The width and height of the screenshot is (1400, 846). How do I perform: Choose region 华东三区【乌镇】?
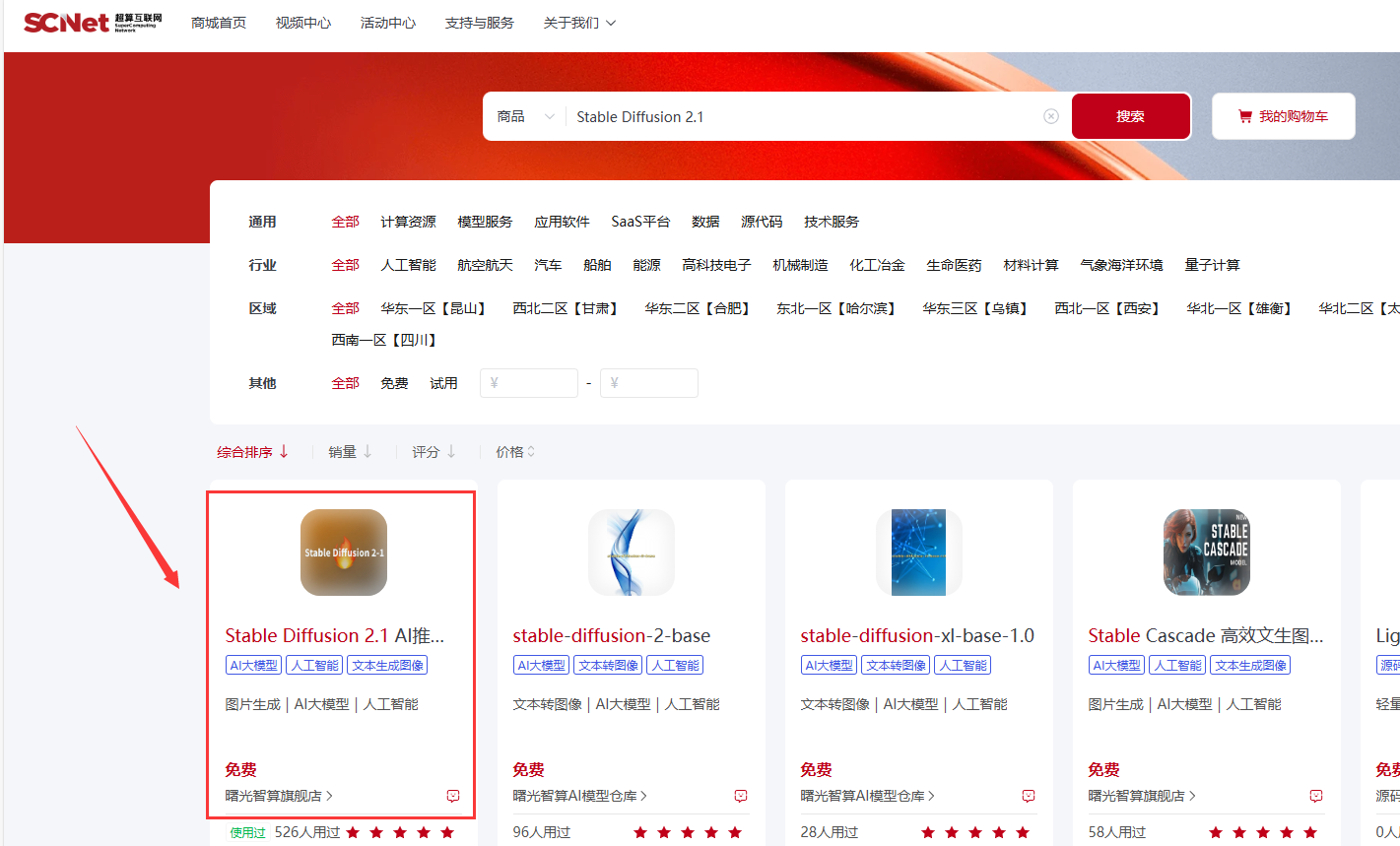pyautogui.click(x=977, y=308)
